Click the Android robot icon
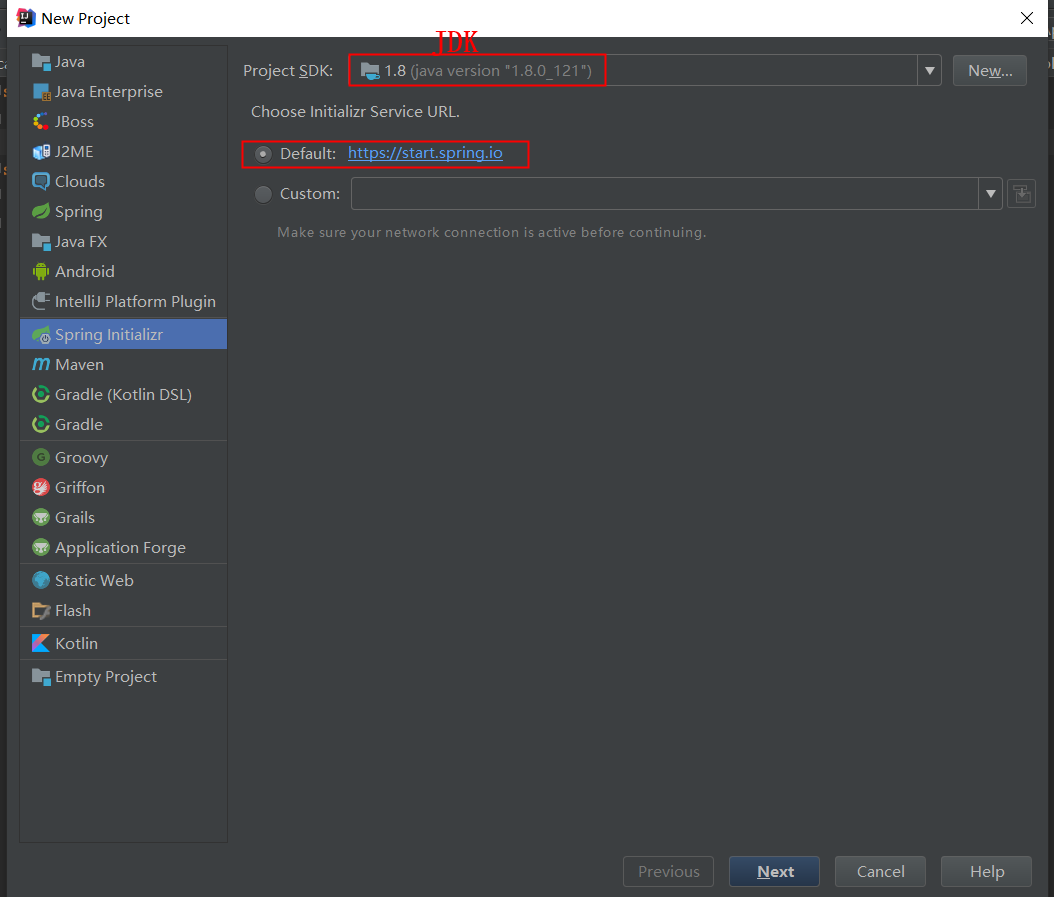Image resolution: width=1054 pixels, height=897 pixels. point(41,272)
